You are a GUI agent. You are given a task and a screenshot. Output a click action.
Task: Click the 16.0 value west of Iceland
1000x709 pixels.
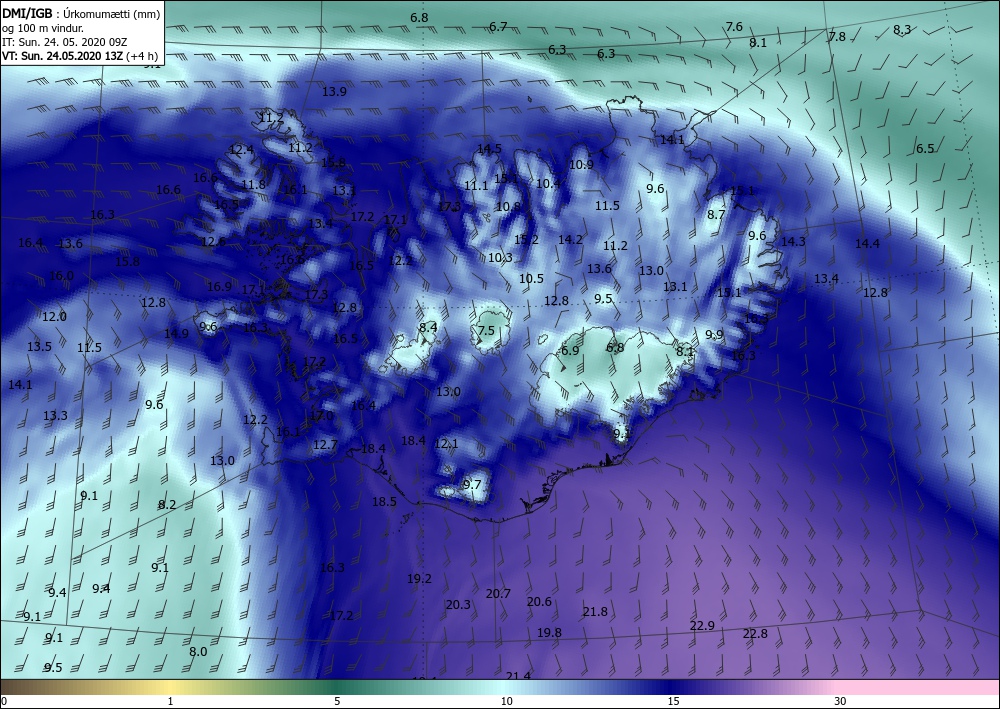pos(61,276)
